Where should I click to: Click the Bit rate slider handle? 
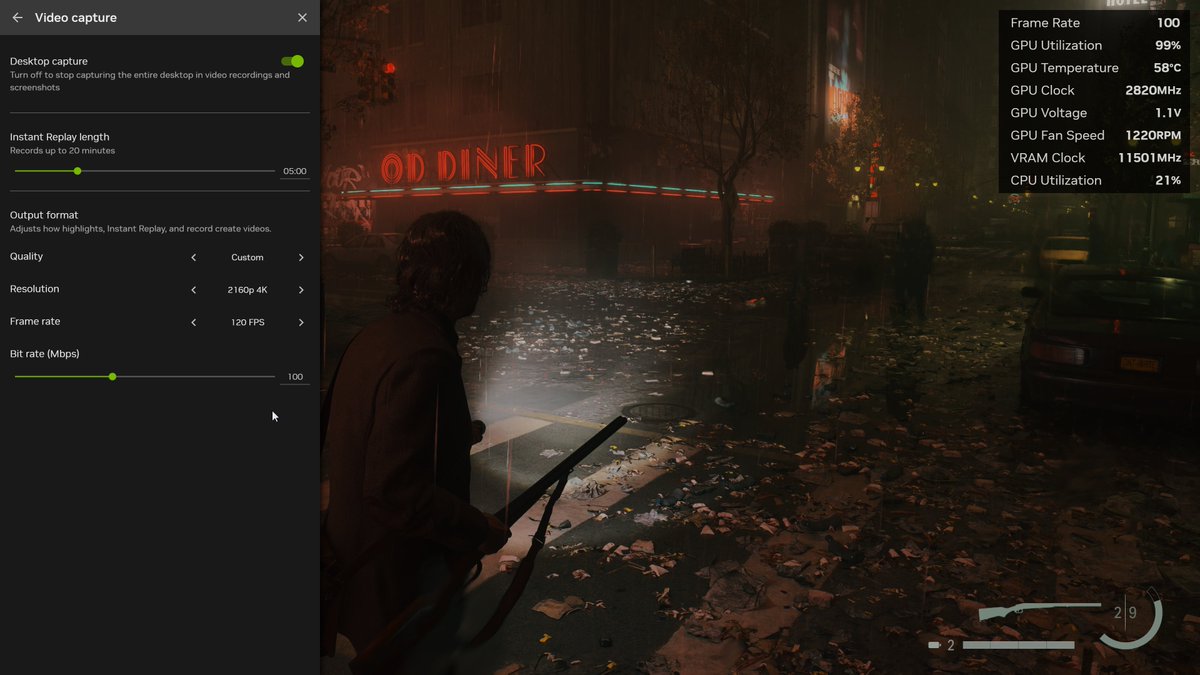(112, 377)
